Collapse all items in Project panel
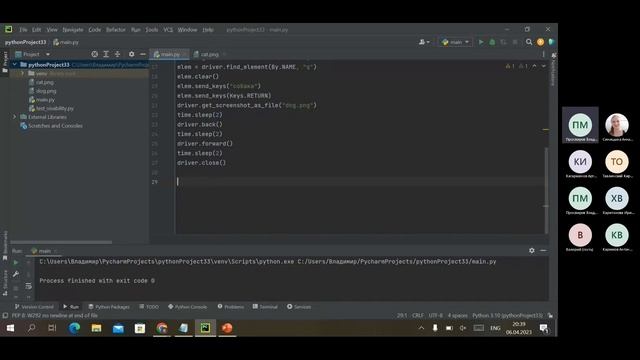Screen dimensions: 640x360 pyautogui.click(x=118, y=54)
